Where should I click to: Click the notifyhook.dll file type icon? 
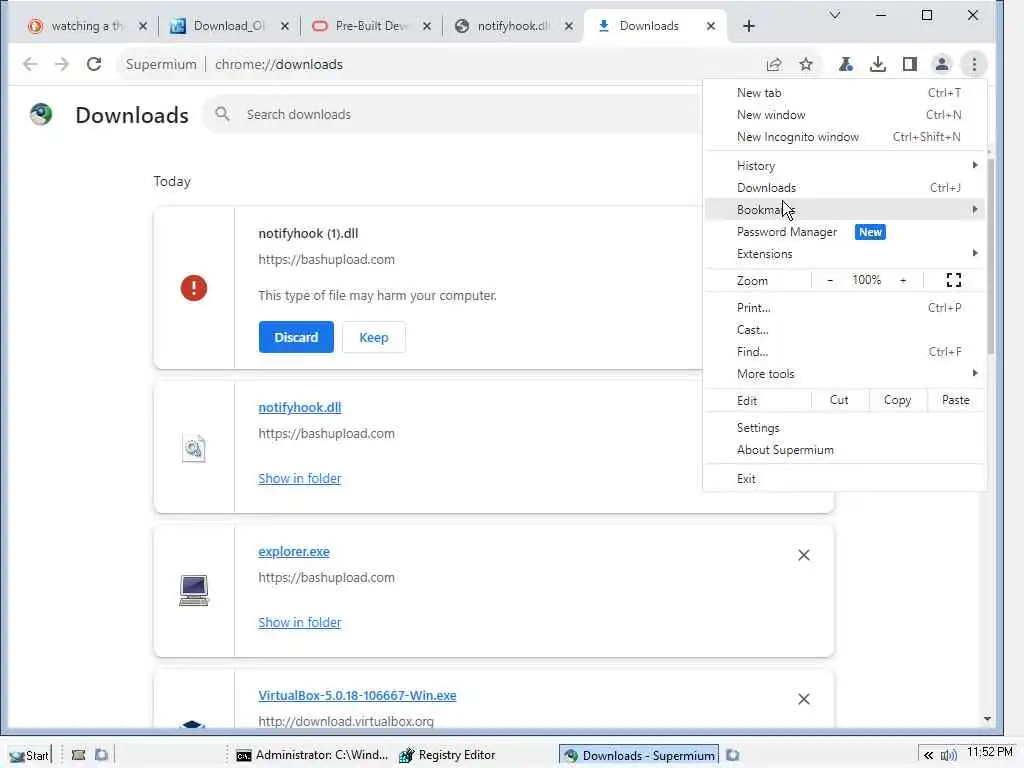pyautogui.click(x=194, y=449)
